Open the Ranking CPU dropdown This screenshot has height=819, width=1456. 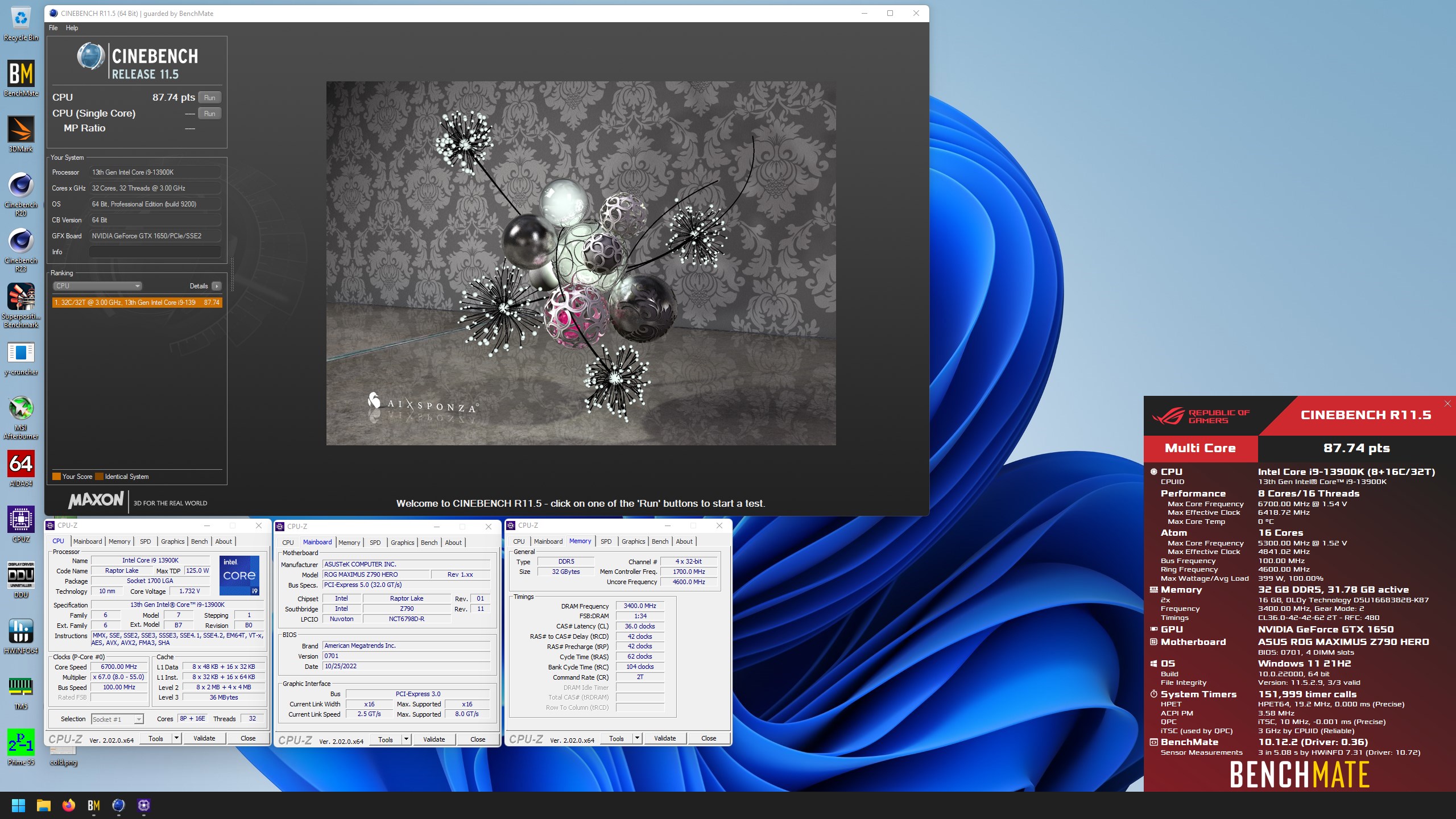[x=97, y=286]
